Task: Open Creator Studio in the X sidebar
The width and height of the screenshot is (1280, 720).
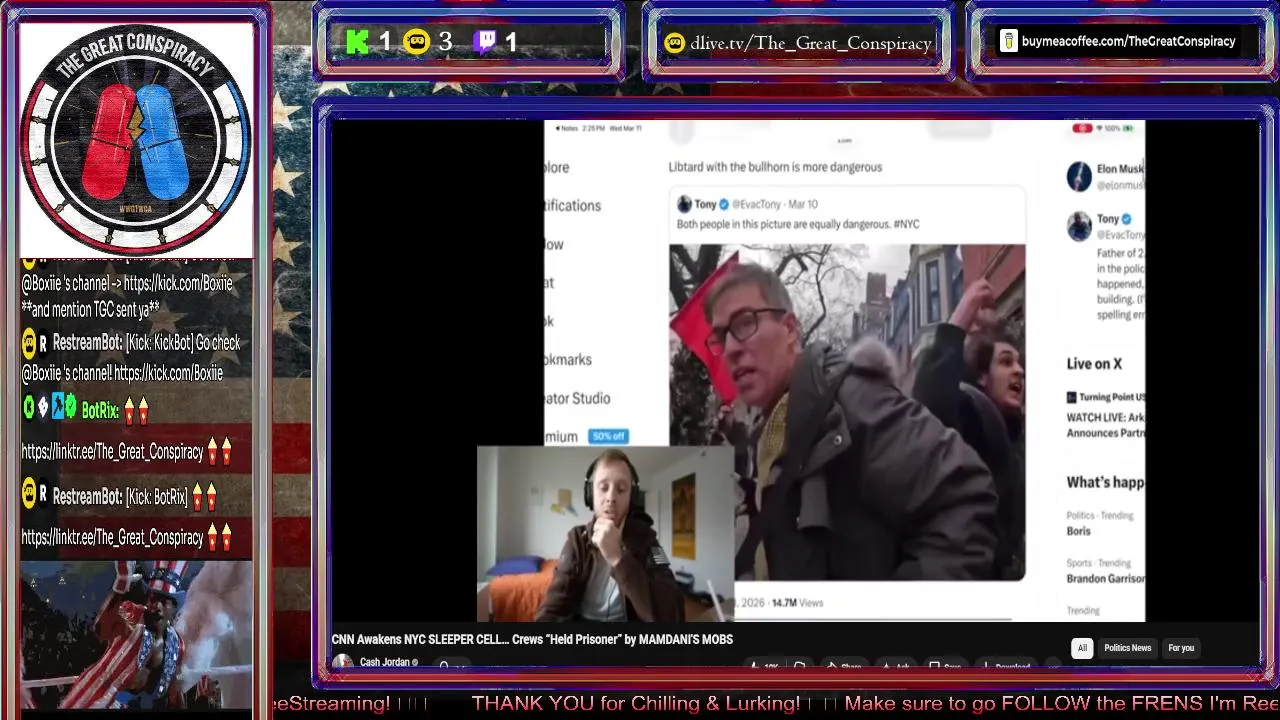Action: coord(577,398)
